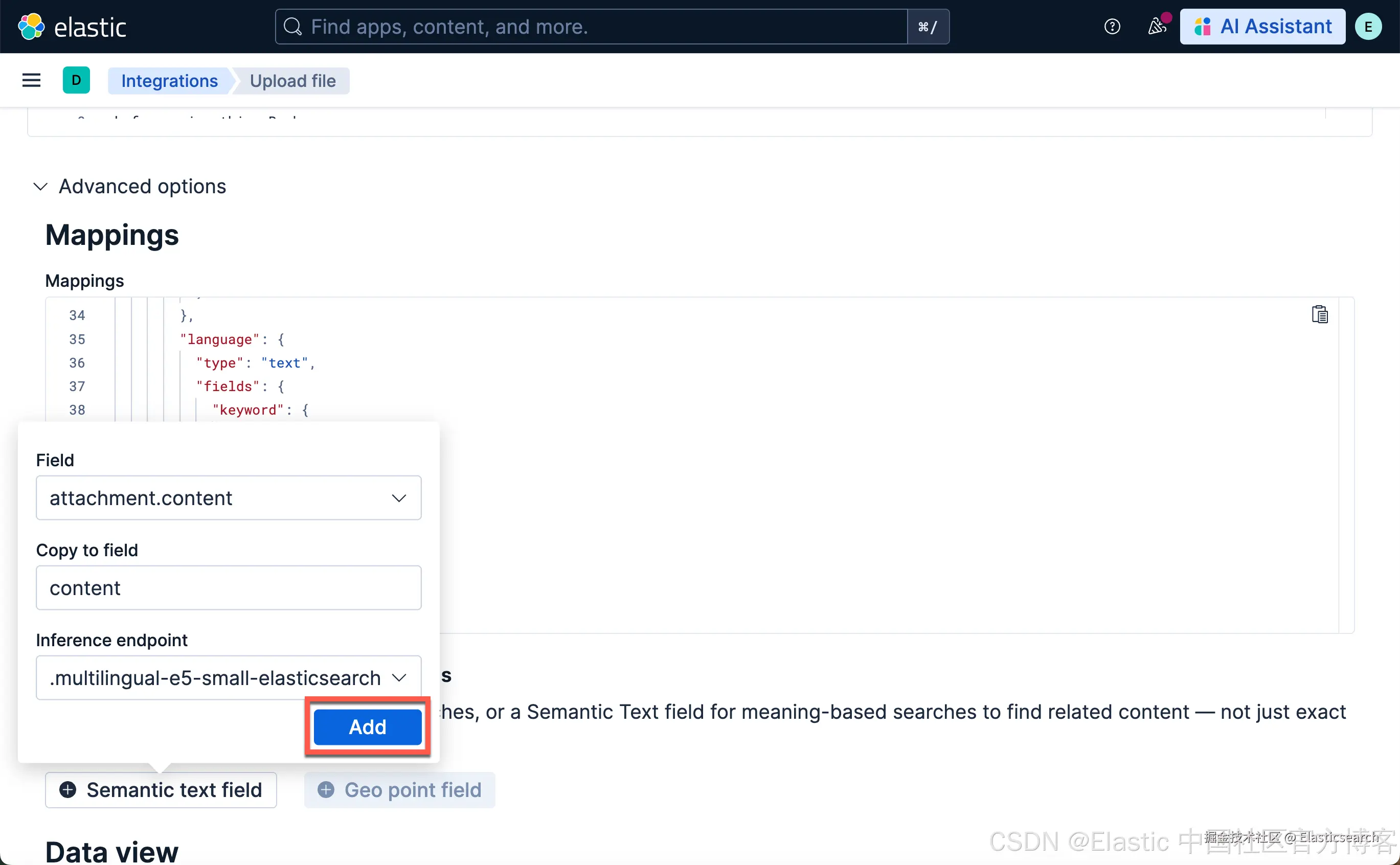Go to Integrations breadcrumb
Viewport: 1400px width, 865px height.
coord(169,81)
